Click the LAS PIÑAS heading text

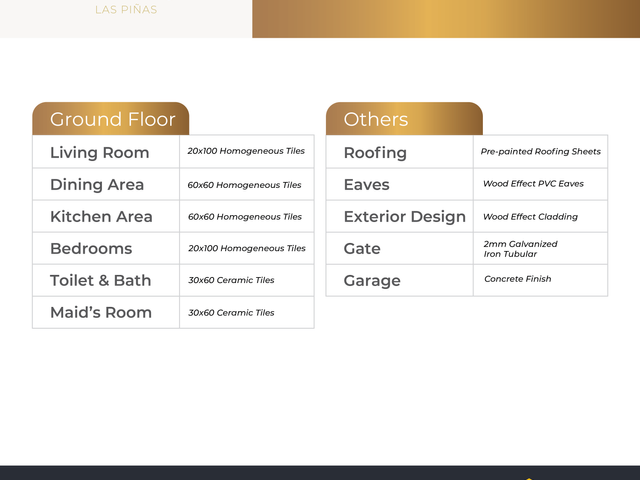coord(126,9)
